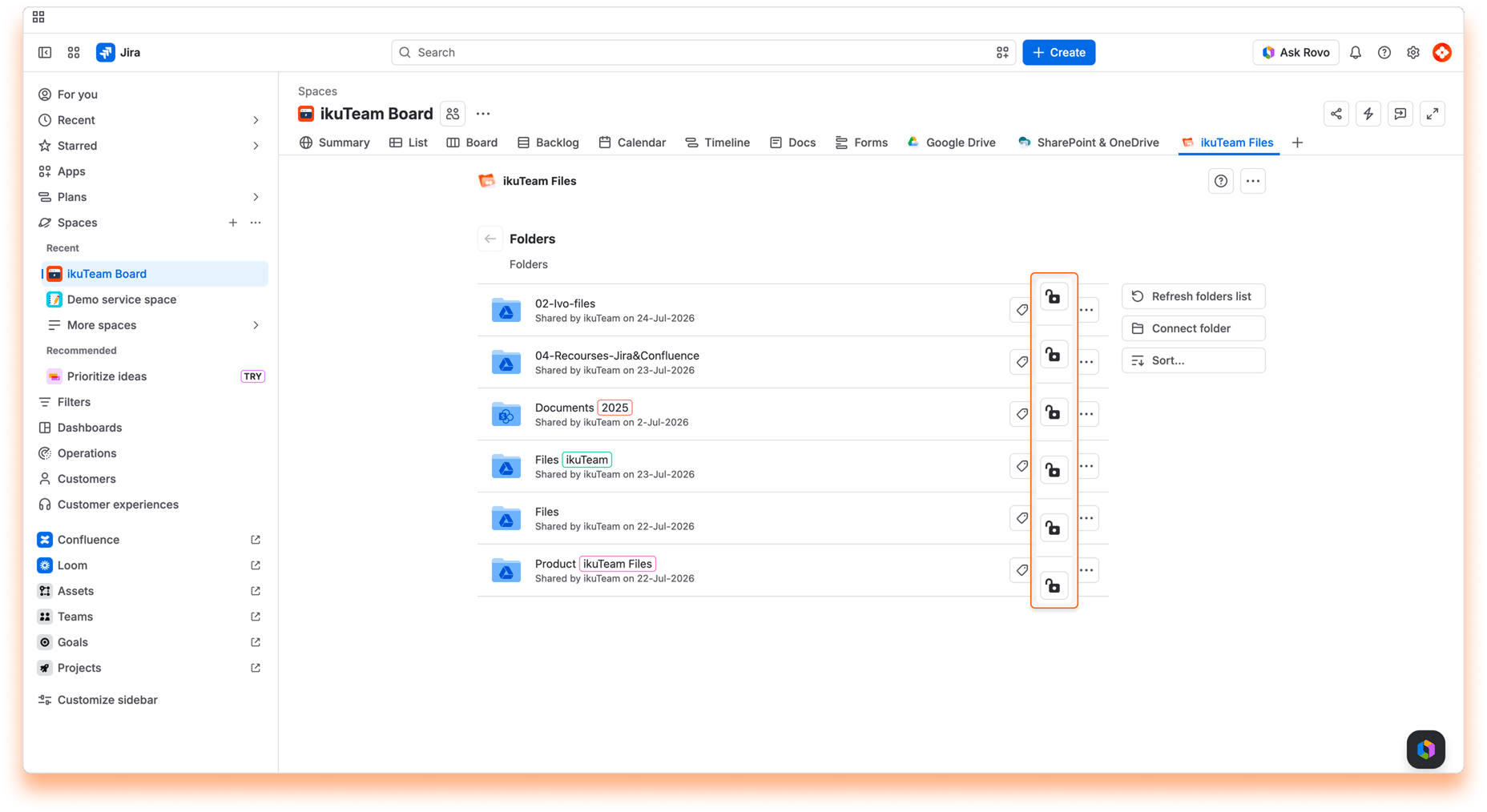Open more options for 02-Ivo-files folder
This screenshot has height=812, width=1487.
[x=1086, y=310]
